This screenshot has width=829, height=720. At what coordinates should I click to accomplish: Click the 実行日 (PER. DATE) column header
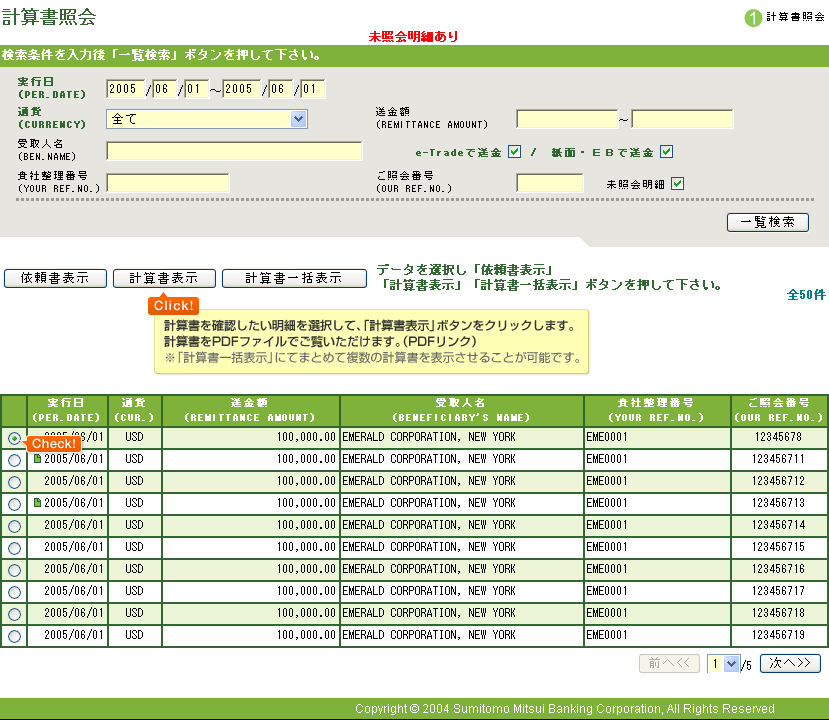click(67, 410)
